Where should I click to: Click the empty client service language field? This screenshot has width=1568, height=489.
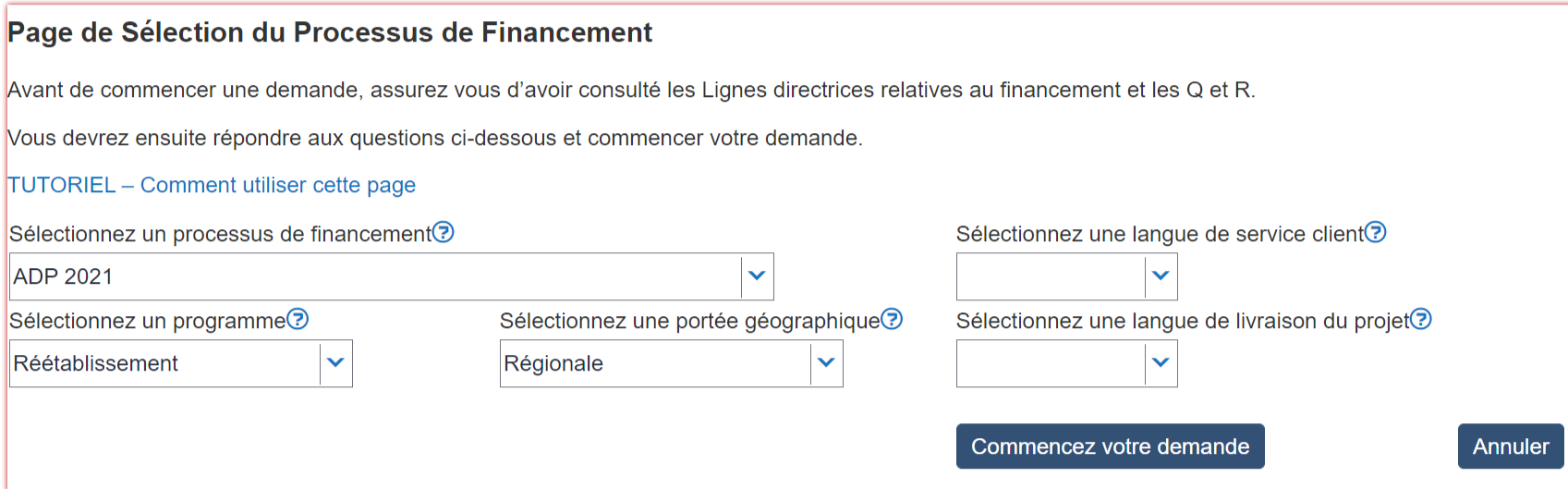1051,276
